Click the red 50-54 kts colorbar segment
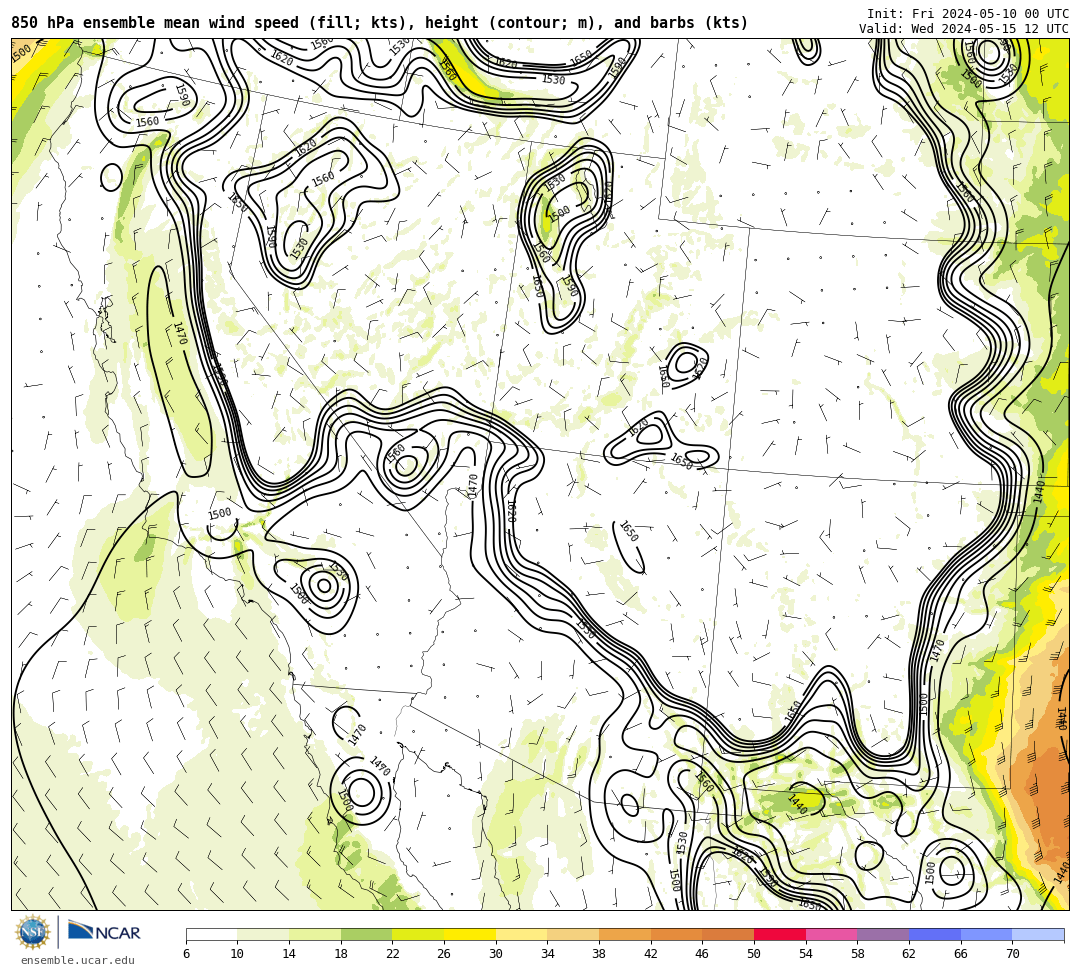This screenshot has width=1080, height=973. (x=780, y=935)
